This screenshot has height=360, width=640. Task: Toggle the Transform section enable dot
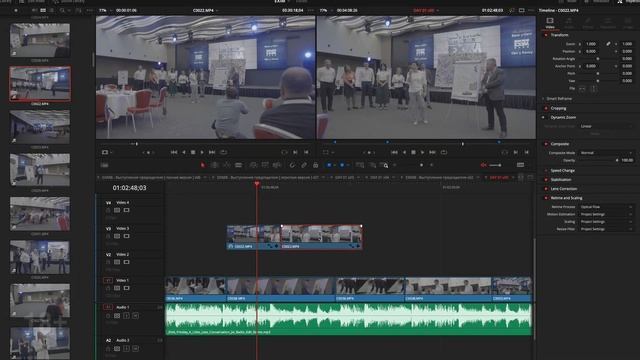pyautogui.click(x=546, y=35)
